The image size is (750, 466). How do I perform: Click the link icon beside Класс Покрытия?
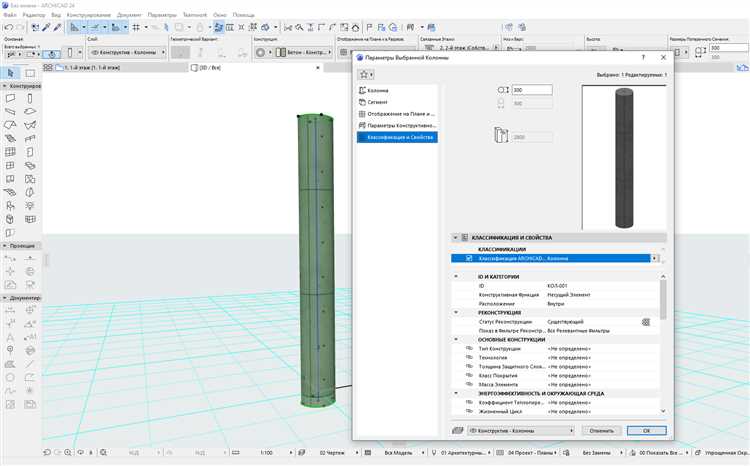pos(469,376)
